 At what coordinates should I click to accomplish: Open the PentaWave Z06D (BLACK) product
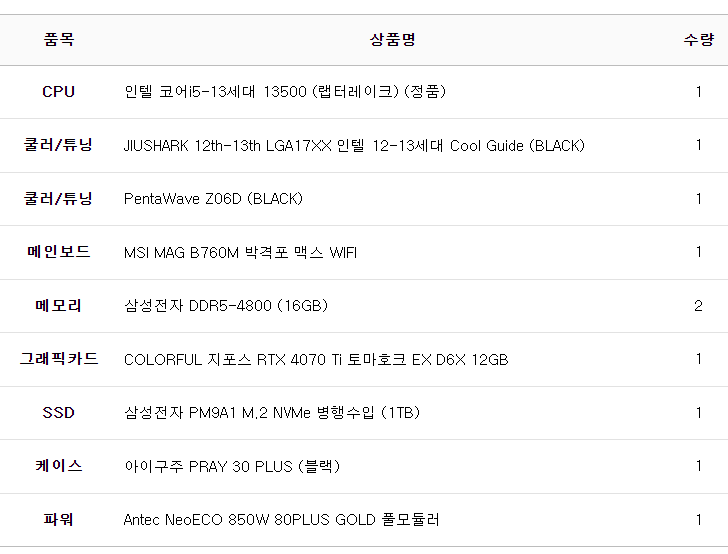click(213, 199)
